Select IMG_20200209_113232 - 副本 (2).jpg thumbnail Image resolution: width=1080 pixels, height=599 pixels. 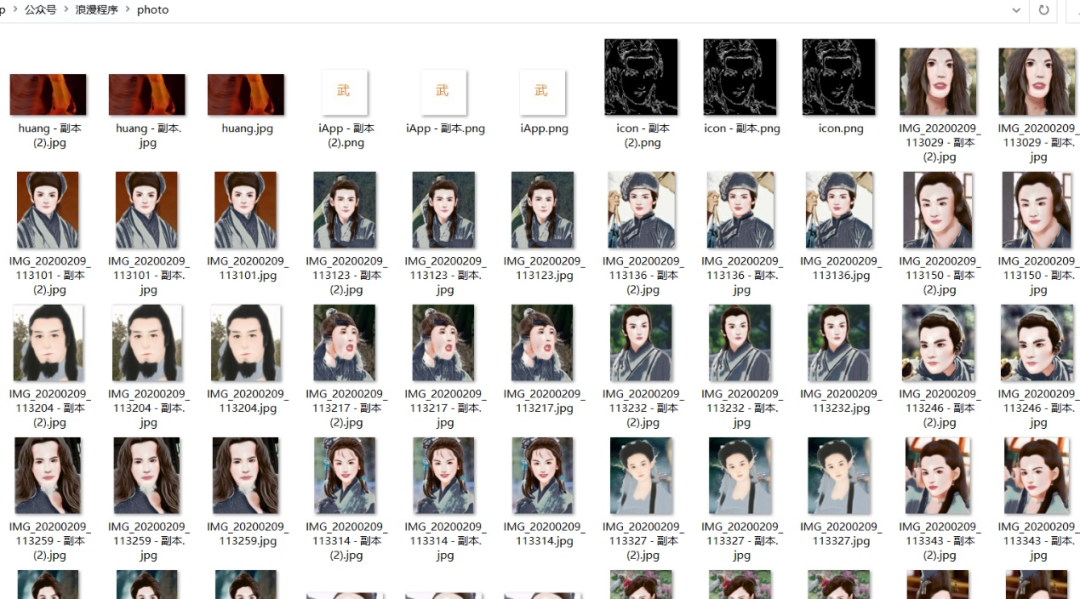(x=641, y=342)
